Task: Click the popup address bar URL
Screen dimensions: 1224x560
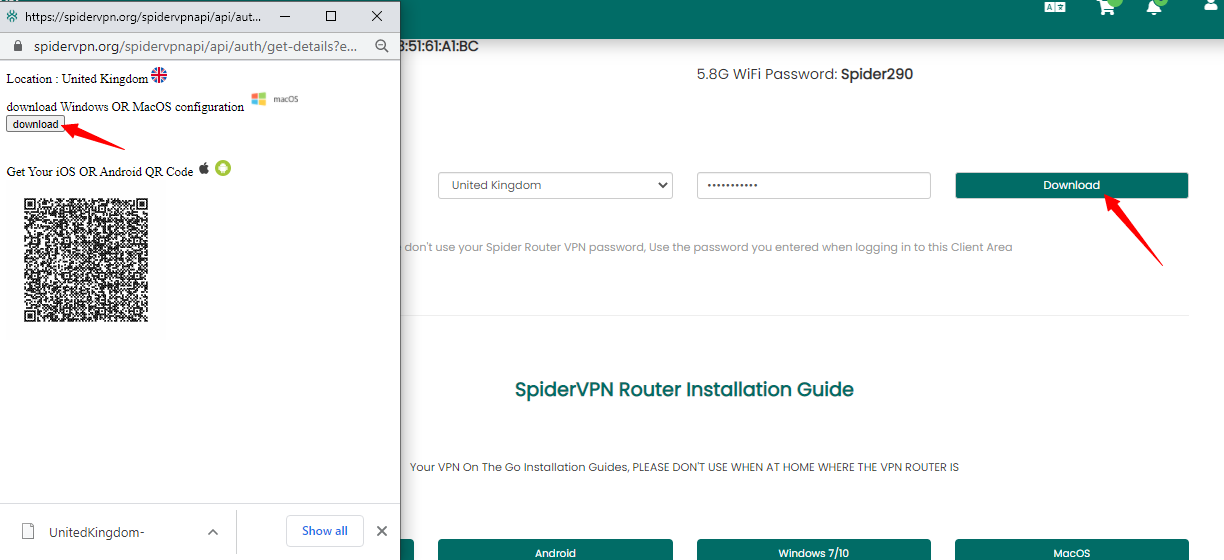Action: [x=195, y=46]
